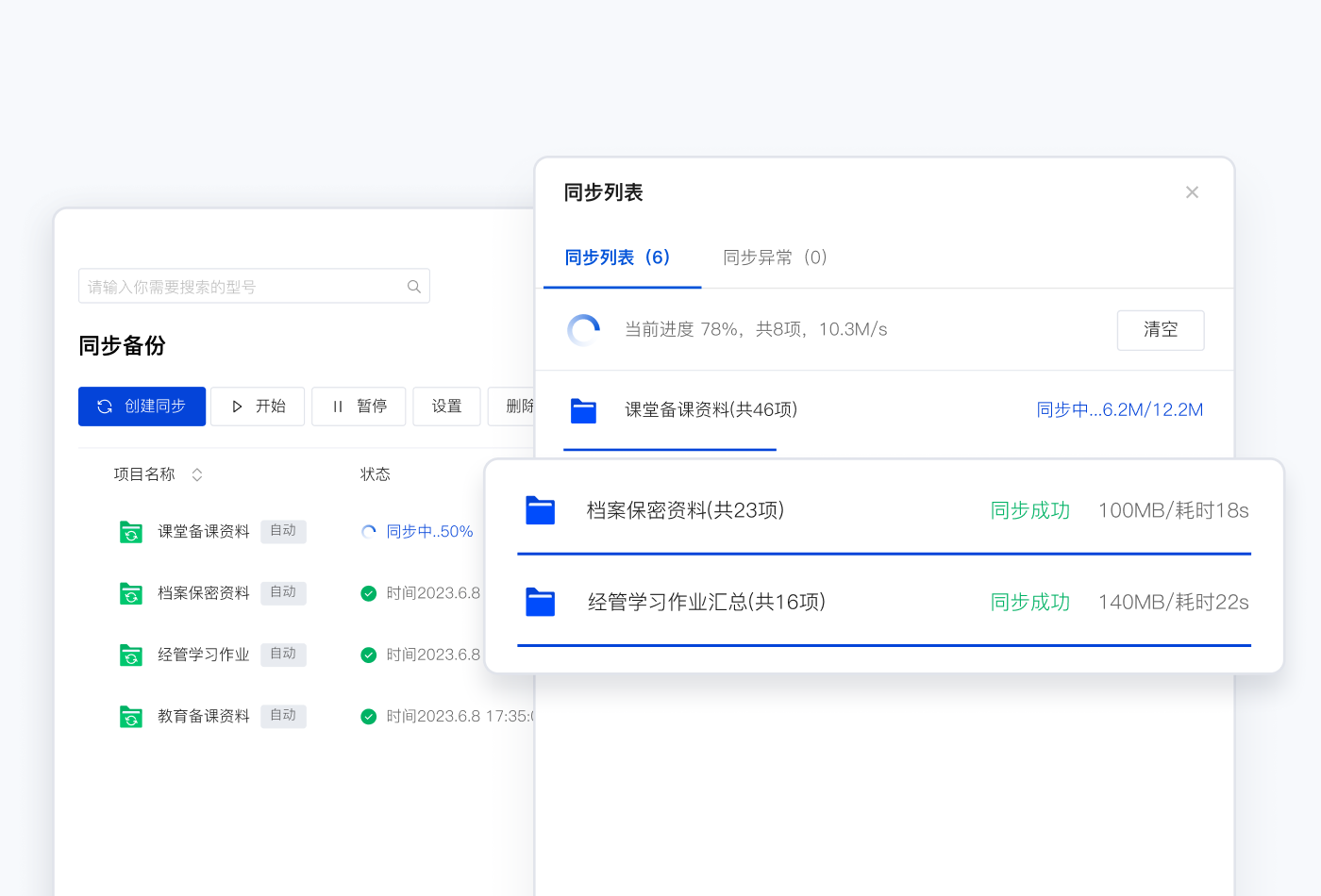Screen dimensions: 1321x896
Task: Click the blue progress bar under 课堂备课资料
Action: pyautogui.click(x=670, y=450)
